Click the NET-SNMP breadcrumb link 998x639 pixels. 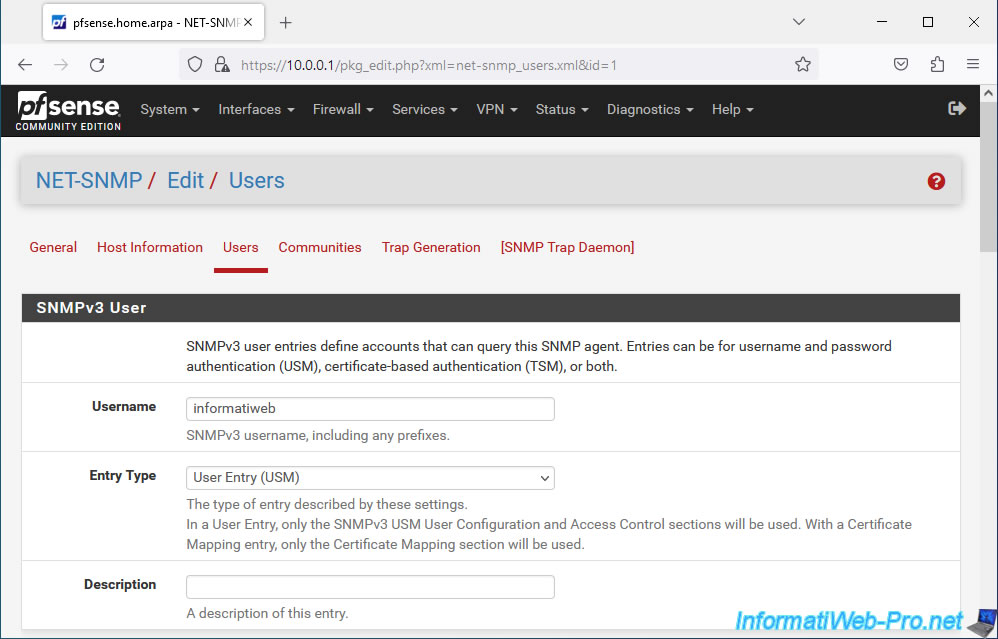point(88,181)
